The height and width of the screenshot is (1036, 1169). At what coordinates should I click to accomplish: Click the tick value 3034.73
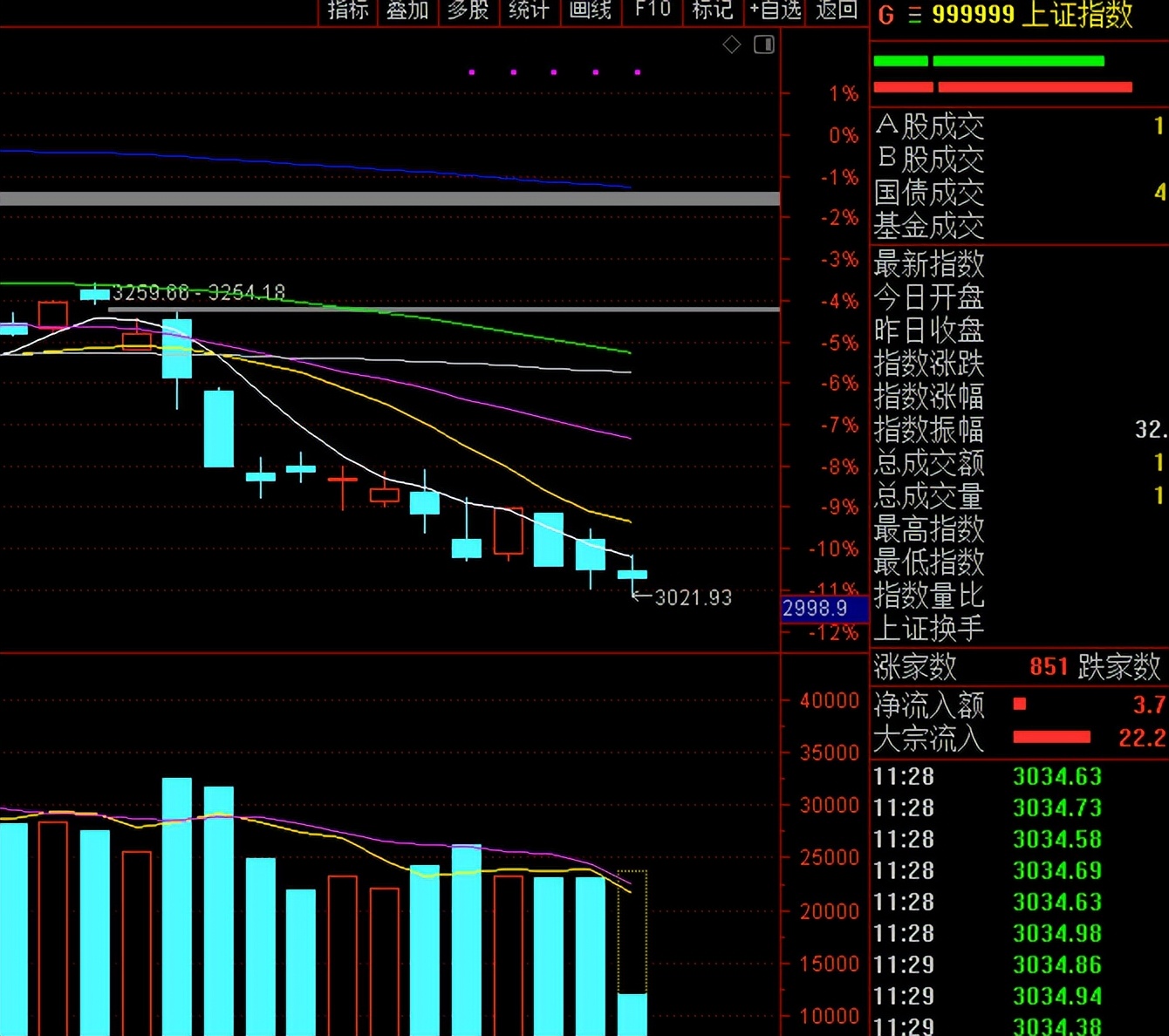click(x=1057, y=808)
